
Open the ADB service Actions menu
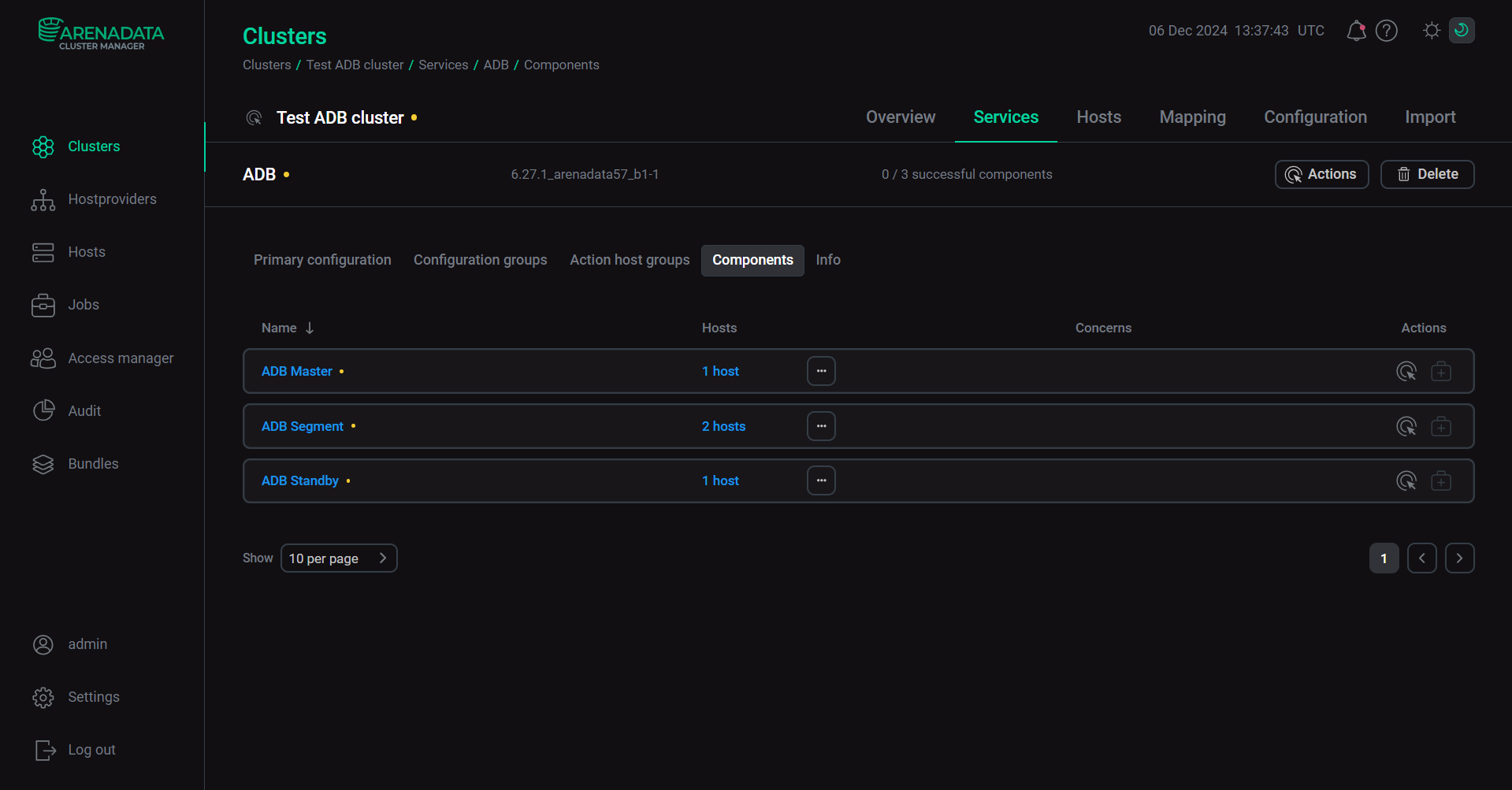(1322, 174)
